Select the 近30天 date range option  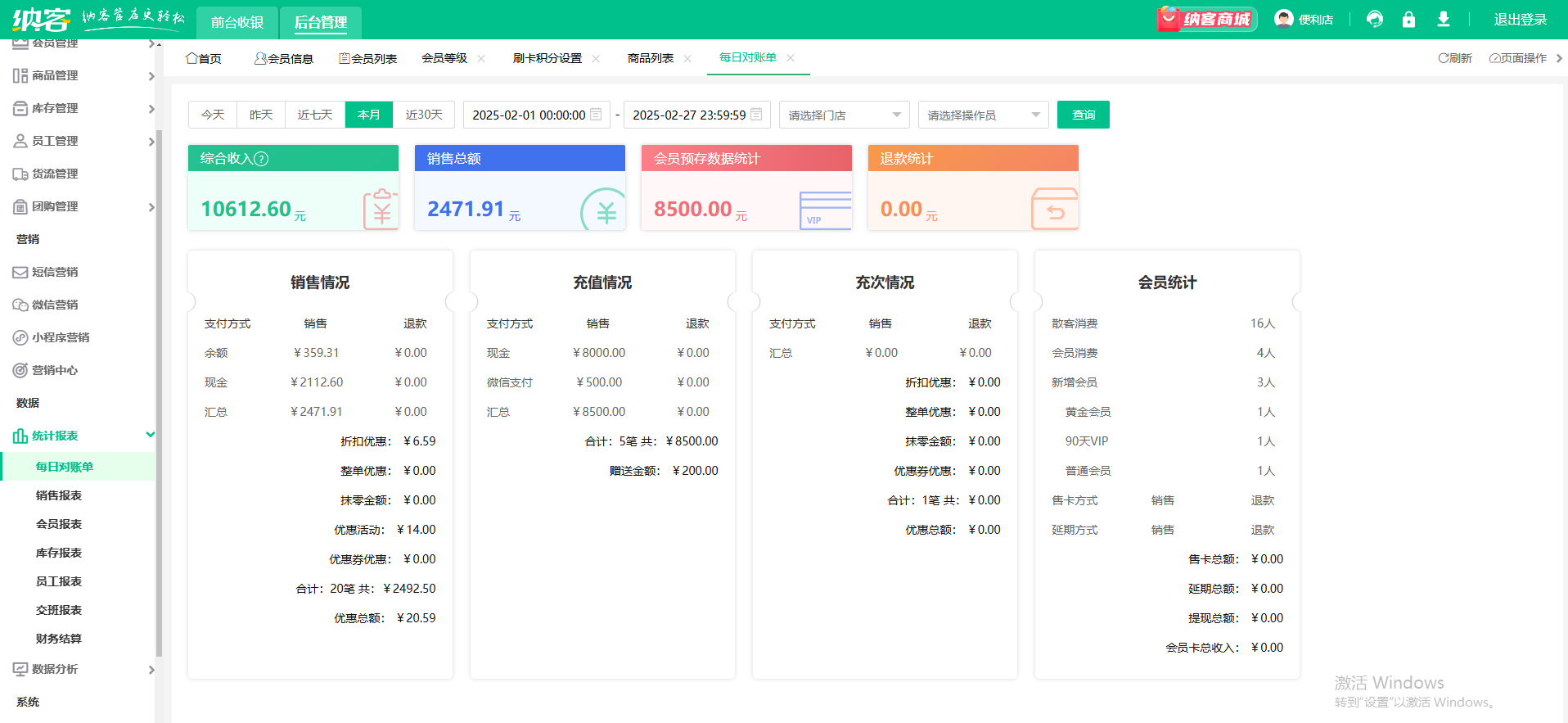click(424, 115)
